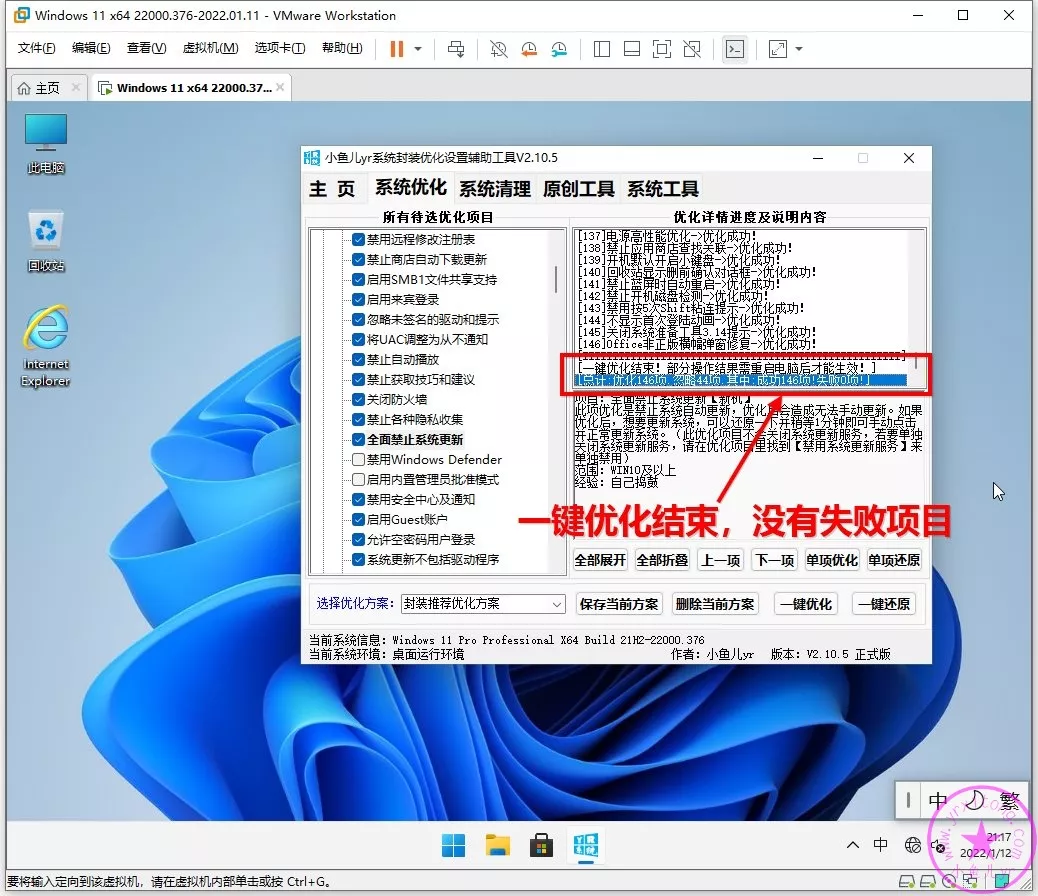Click the 一键还原 button

[x=883, y=604]
